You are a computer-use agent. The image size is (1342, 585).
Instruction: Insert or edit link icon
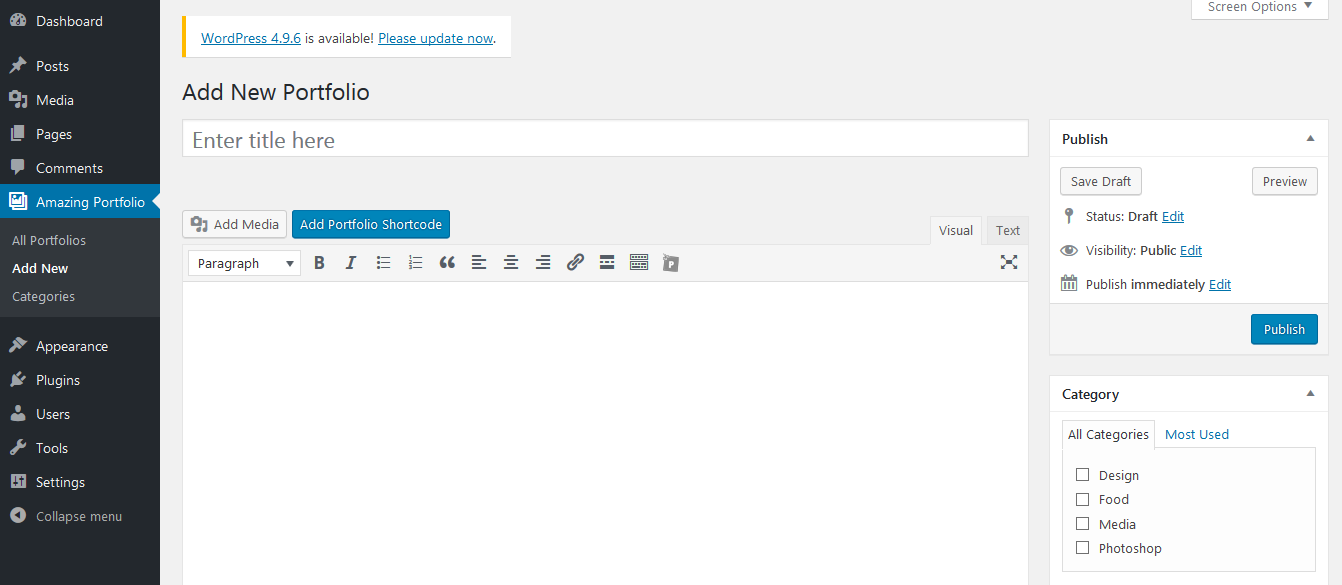tap(575, 263)
